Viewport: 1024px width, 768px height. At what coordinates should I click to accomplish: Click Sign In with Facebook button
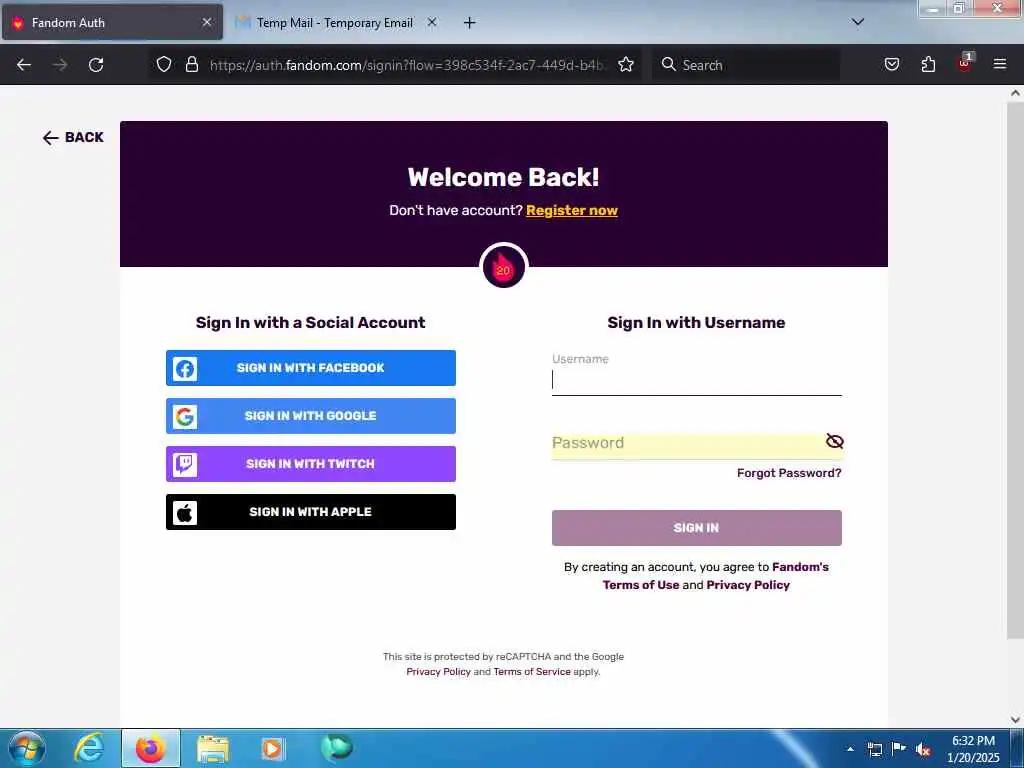(x=311, y=368)
